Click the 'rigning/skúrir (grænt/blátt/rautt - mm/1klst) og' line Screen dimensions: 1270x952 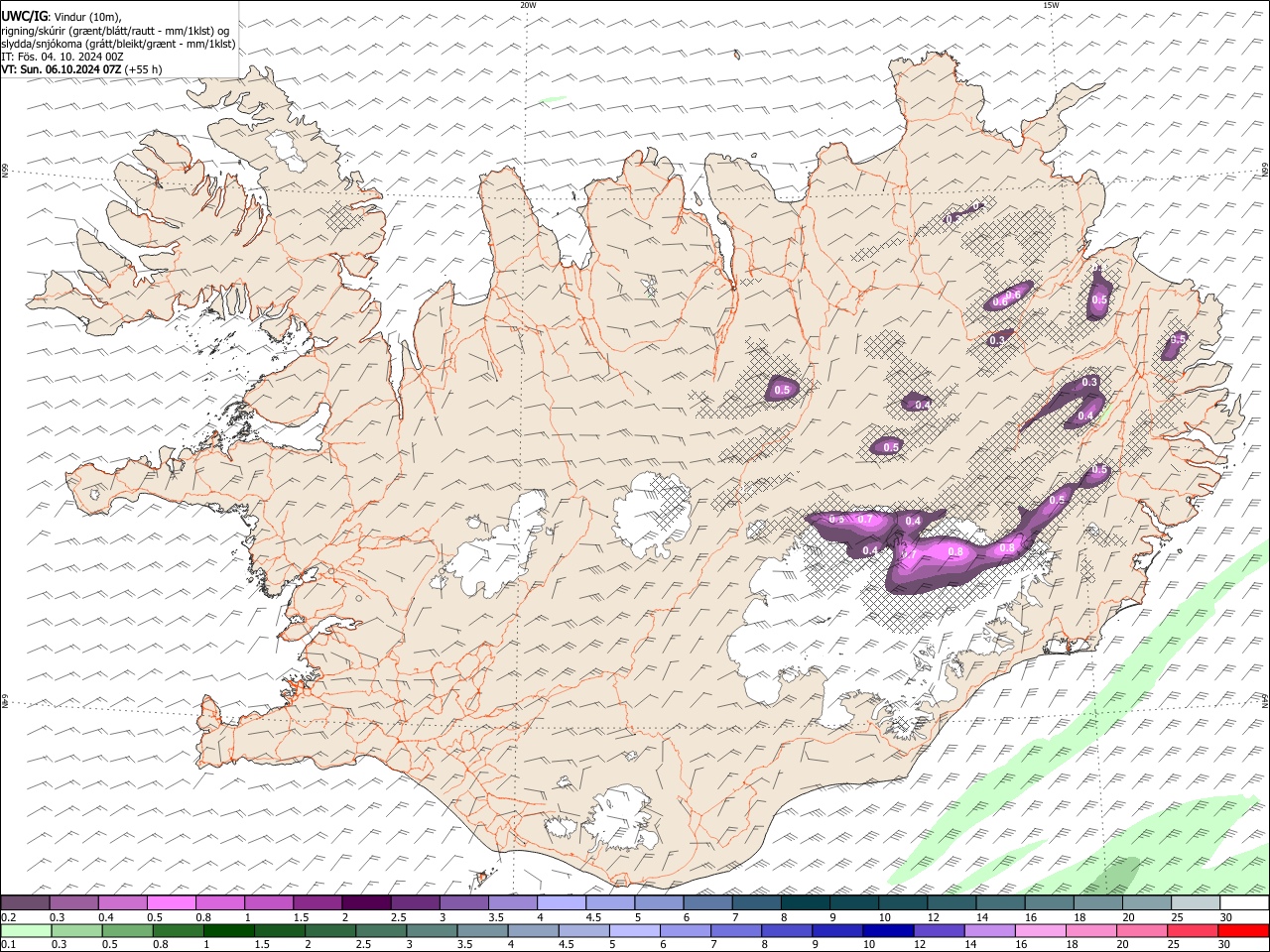pyautogui.click(x=116, y=31)
